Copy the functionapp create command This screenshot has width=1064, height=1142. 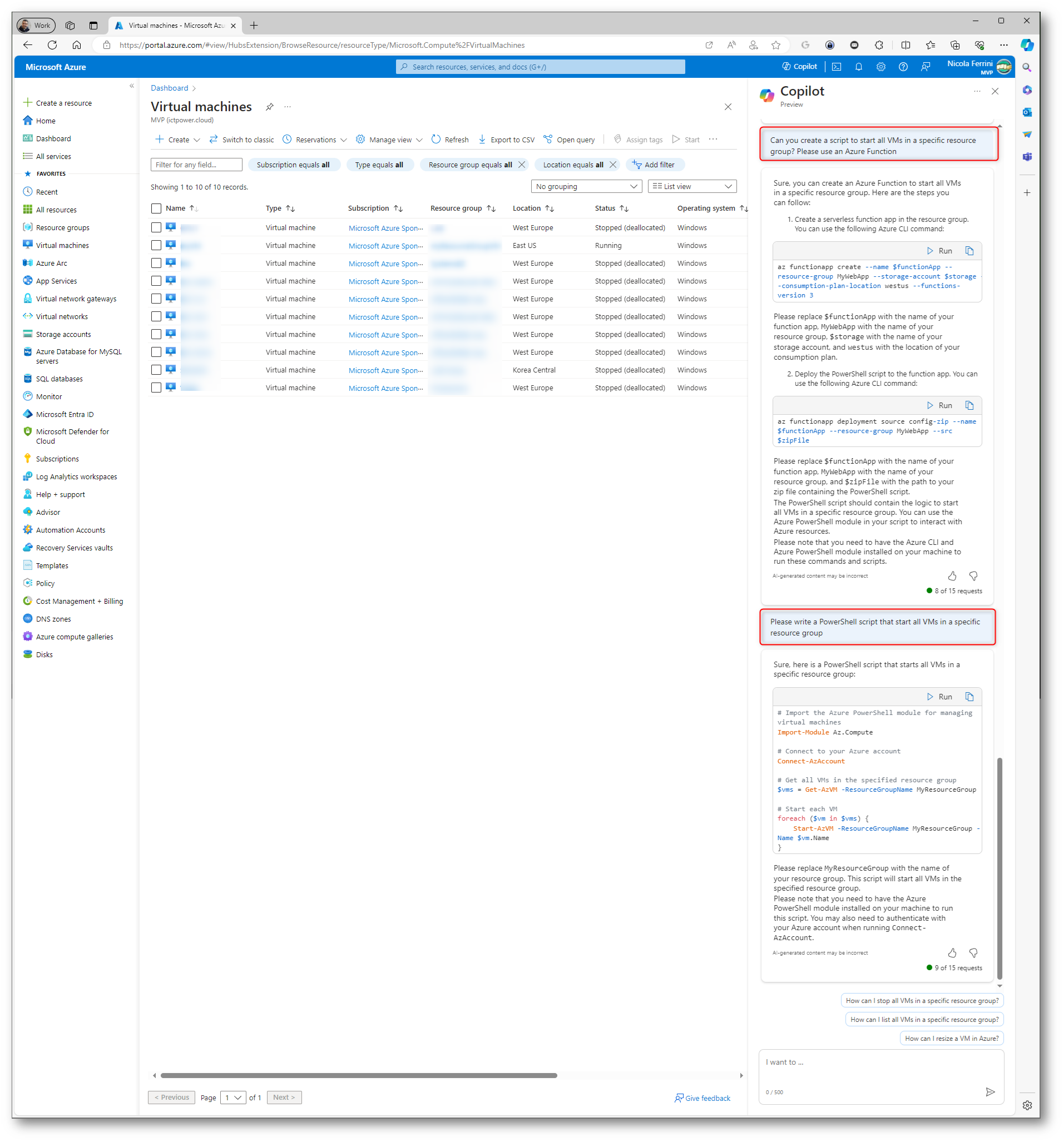point(969,251)
